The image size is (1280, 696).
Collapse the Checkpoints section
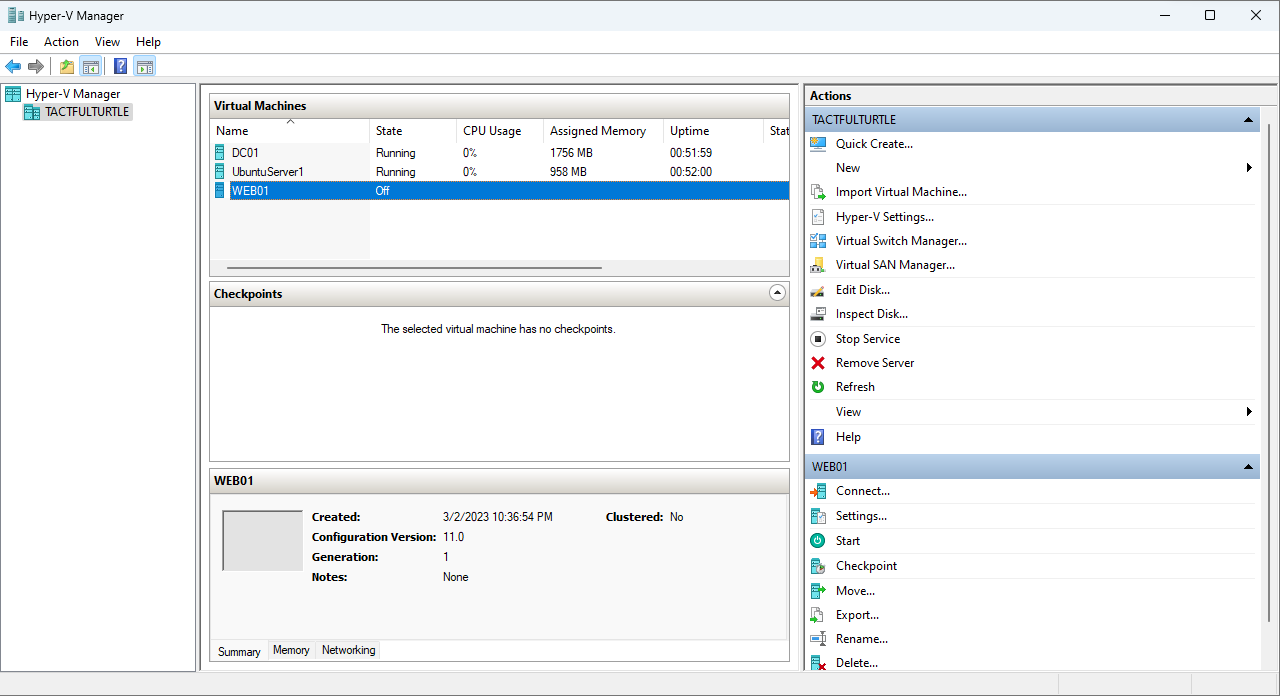tap(777, 292)
